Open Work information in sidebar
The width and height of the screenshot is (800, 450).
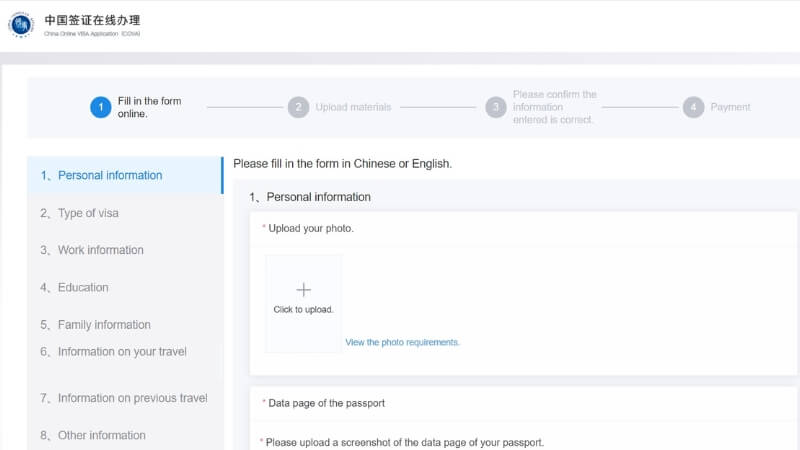[x=100, y=250]
